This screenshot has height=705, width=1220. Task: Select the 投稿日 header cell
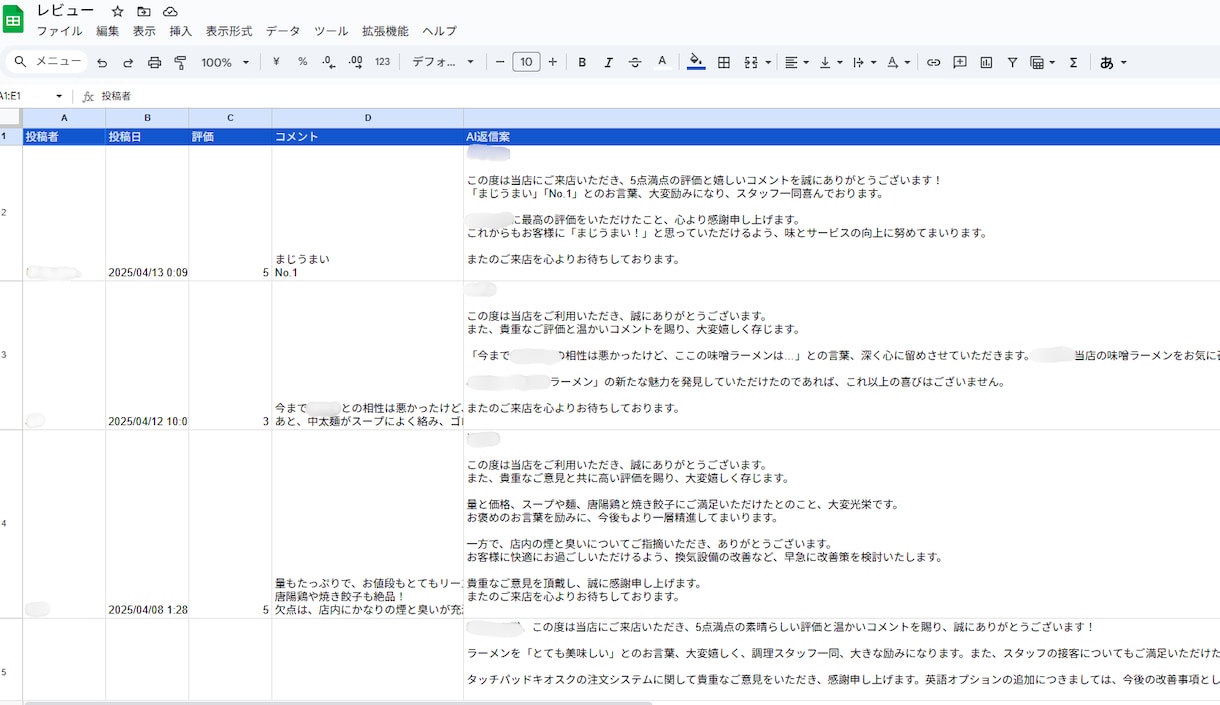click(x=147, y=137)
